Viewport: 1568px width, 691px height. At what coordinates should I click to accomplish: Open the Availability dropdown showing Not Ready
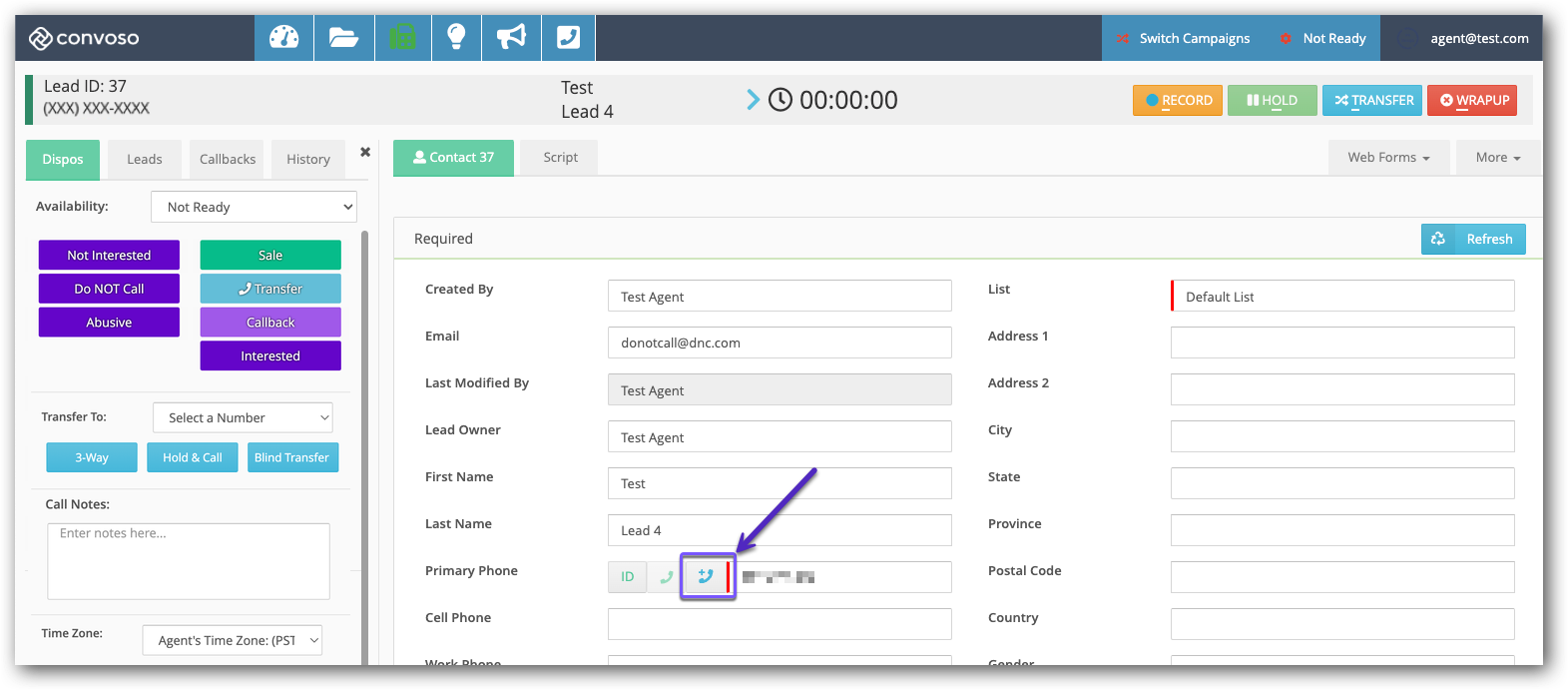point(254,207)
